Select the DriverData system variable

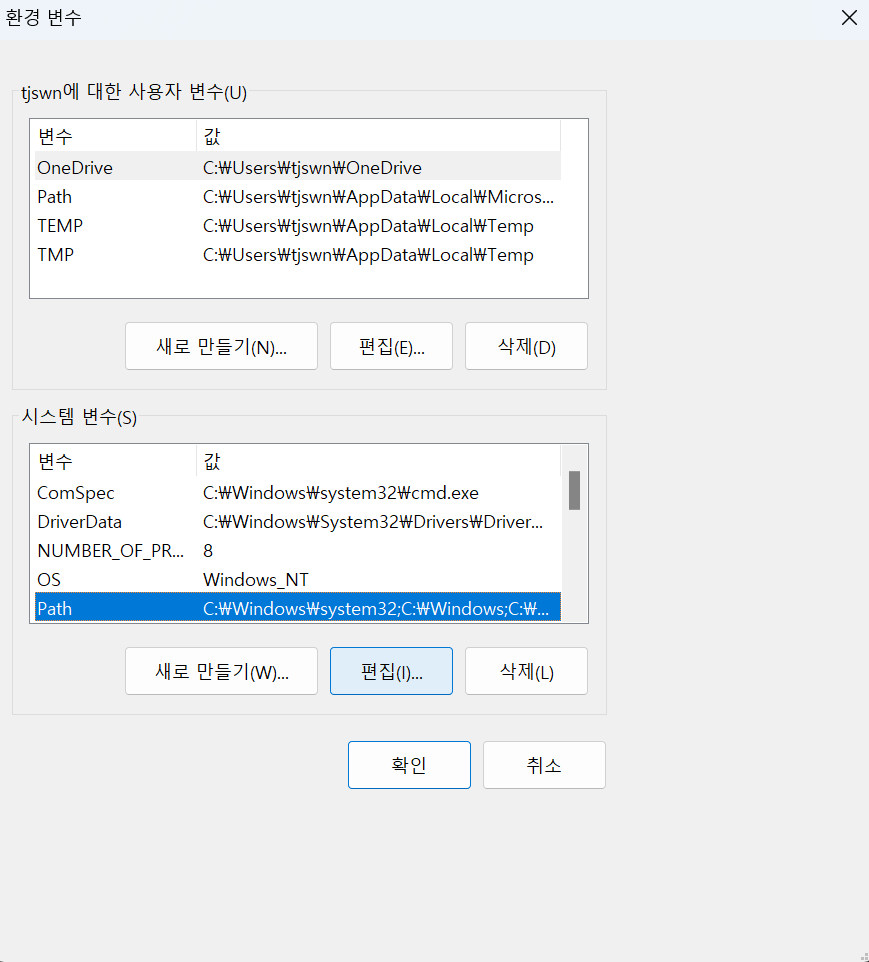click(298, 522)
